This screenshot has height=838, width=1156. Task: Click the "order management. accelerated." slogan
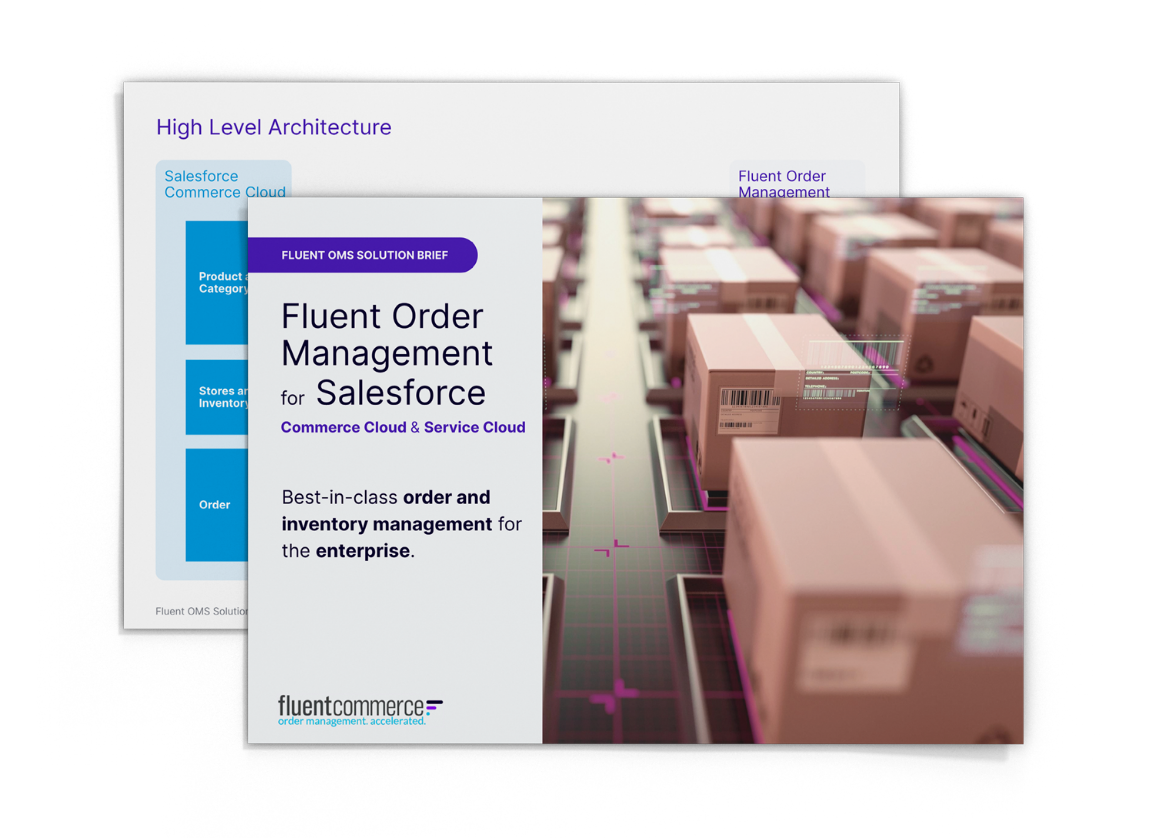pyautogui.click(x=352, y=722)
